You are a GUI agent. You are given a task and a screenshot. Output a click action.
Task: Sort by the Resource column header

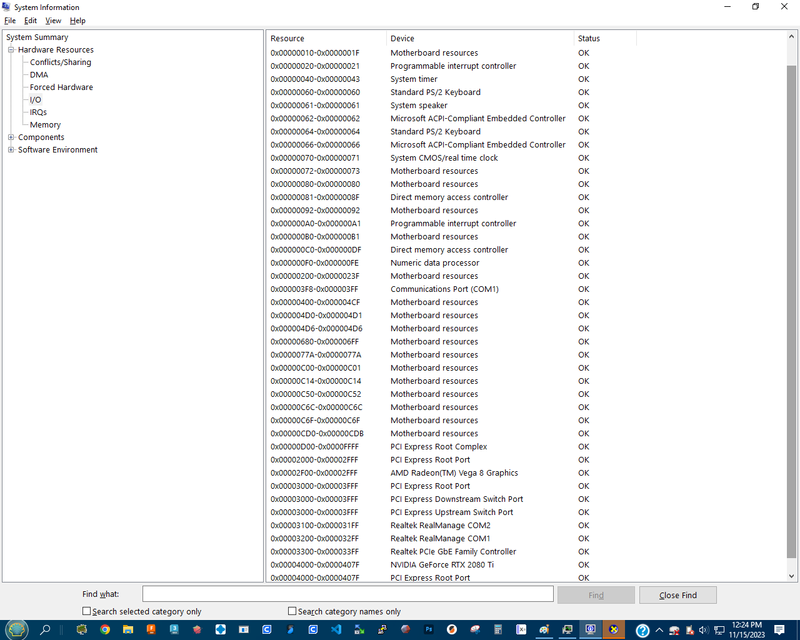point(327,38)
